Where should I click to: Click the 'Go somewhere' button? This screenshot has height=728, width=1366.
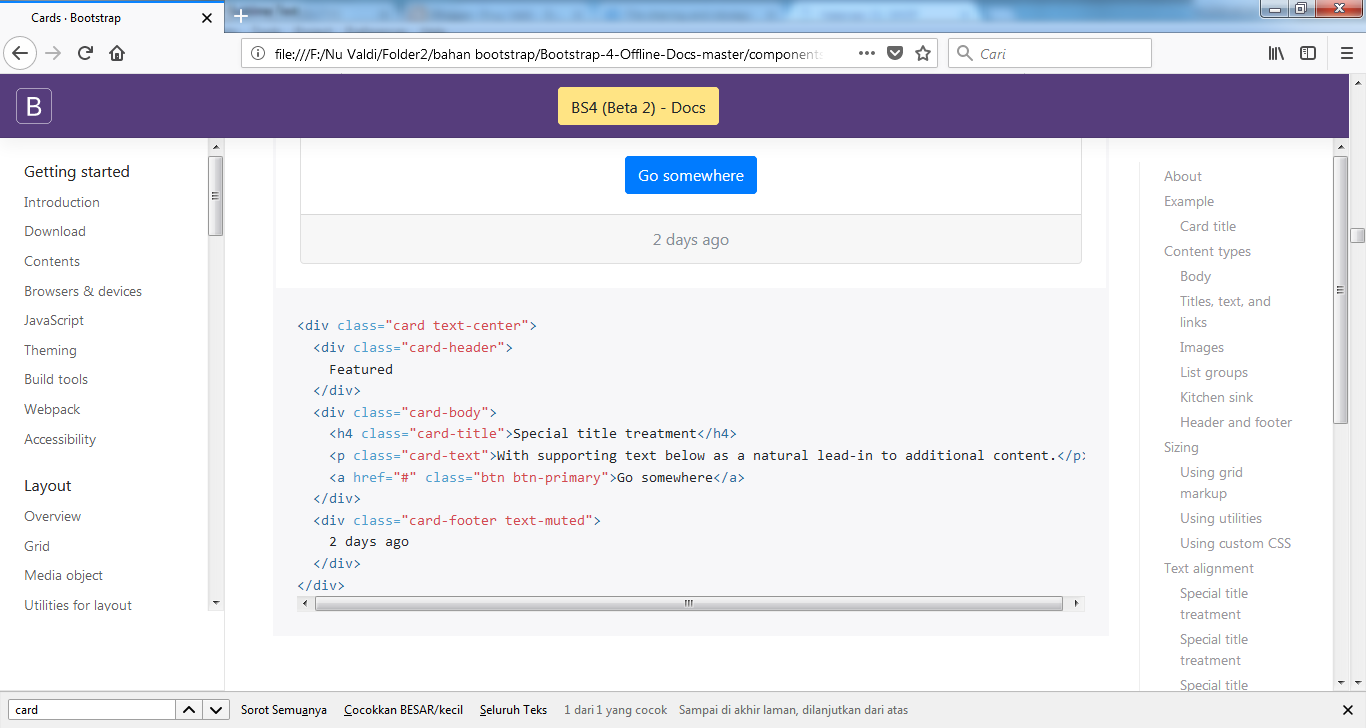690,174
